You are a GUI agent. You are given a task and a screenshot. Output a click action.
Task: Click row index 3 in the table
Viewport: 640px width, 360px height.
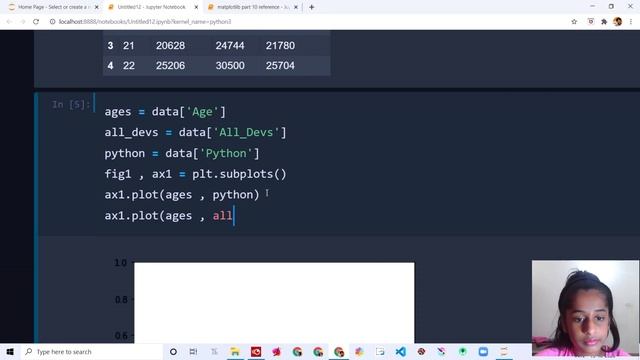coord(110,46)
